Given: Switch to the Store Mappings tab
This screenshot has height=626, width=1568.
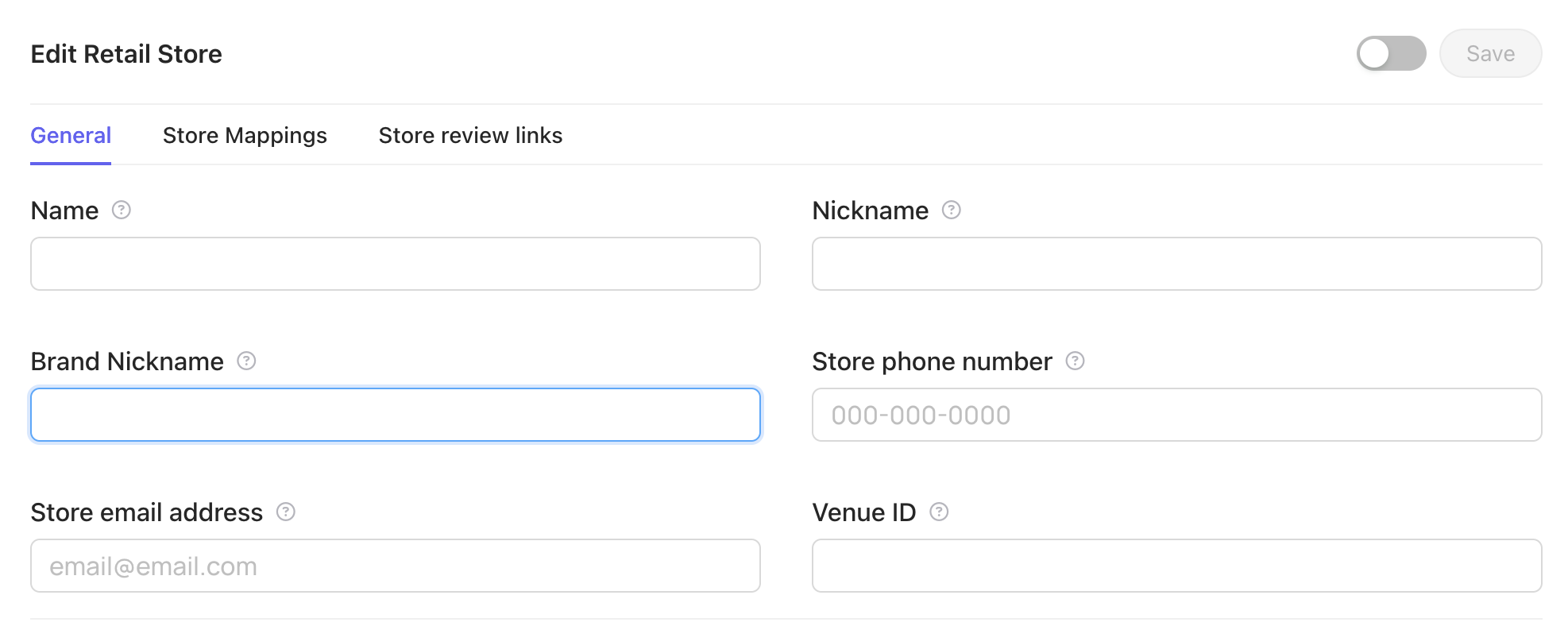Looking at the screenshot, I should [245, 135].
